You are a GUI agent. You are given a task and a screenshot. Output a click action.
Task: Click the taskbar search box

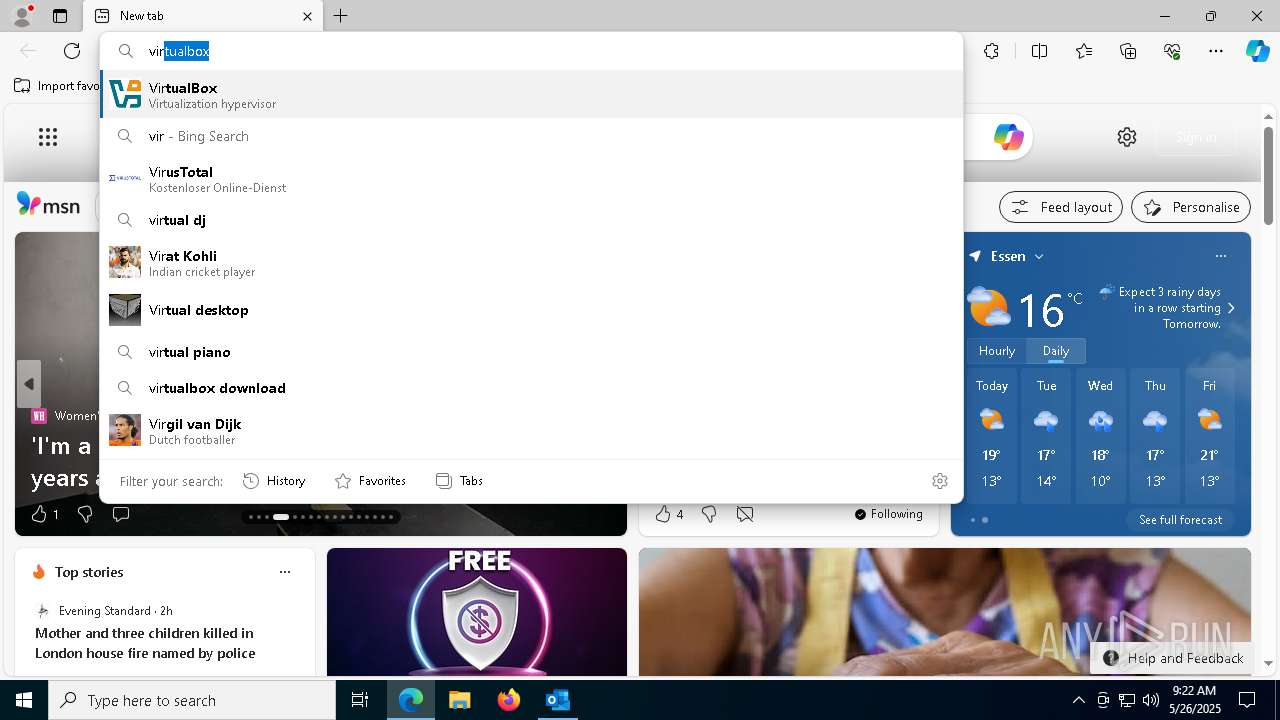pyautogui.click(x=192, y=700)
